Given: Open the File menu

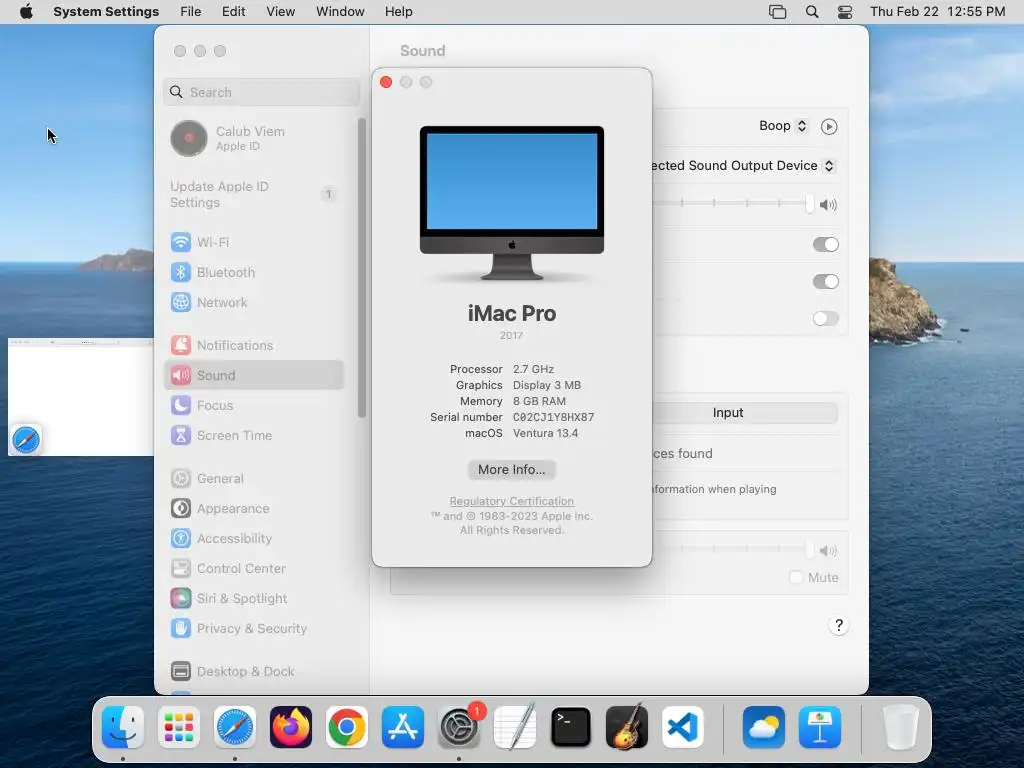Looking at the screenshot, I should (191, 12).
